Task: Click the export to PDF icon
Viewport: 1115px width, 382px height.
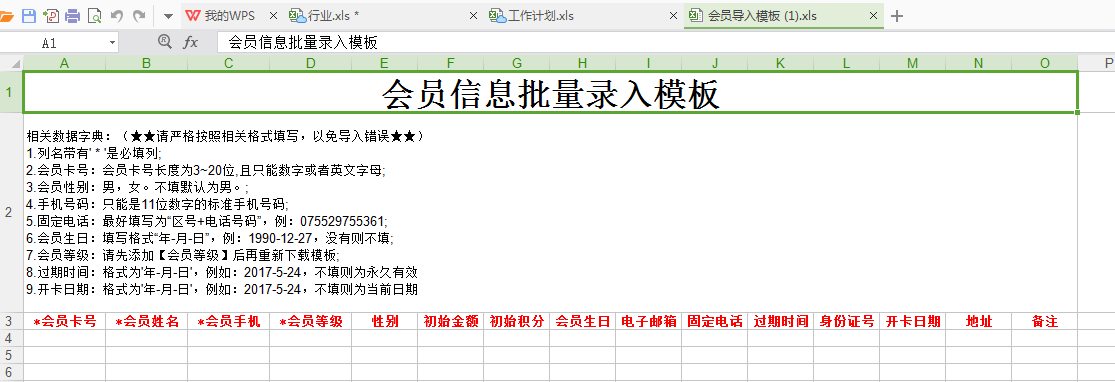Action: (51, 16)
